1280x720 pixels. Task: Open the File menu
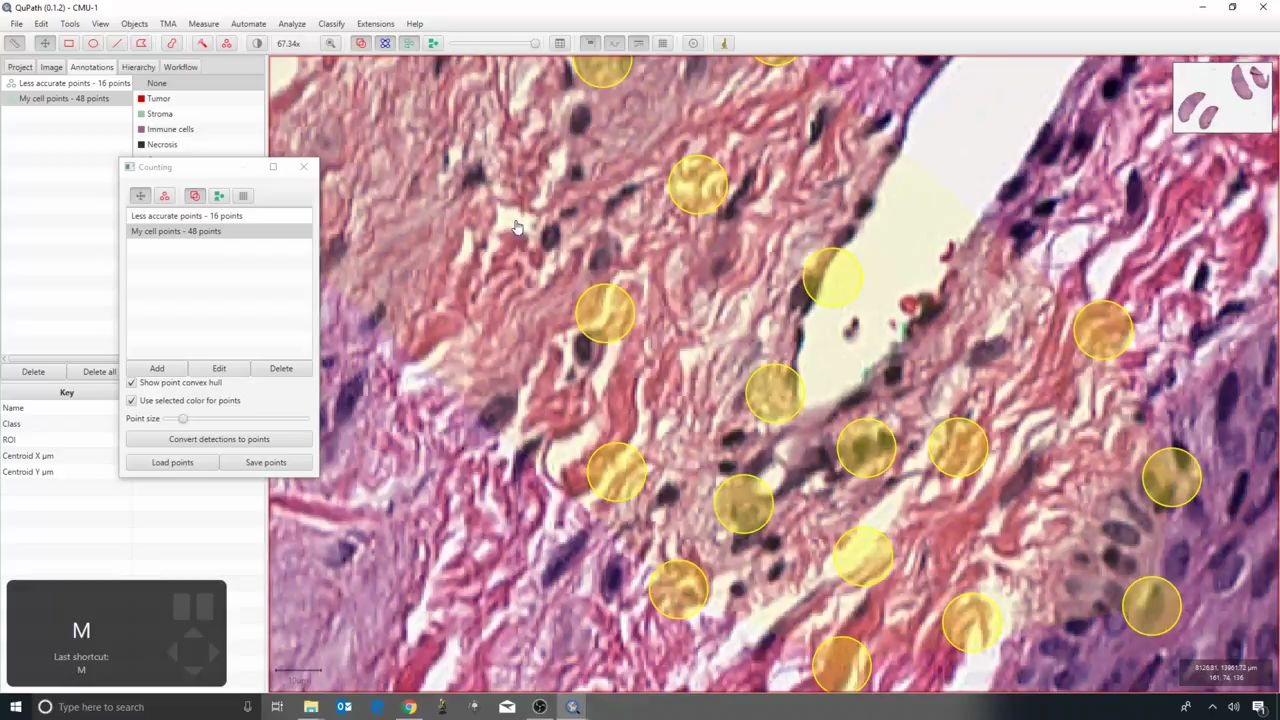(17, 23)
